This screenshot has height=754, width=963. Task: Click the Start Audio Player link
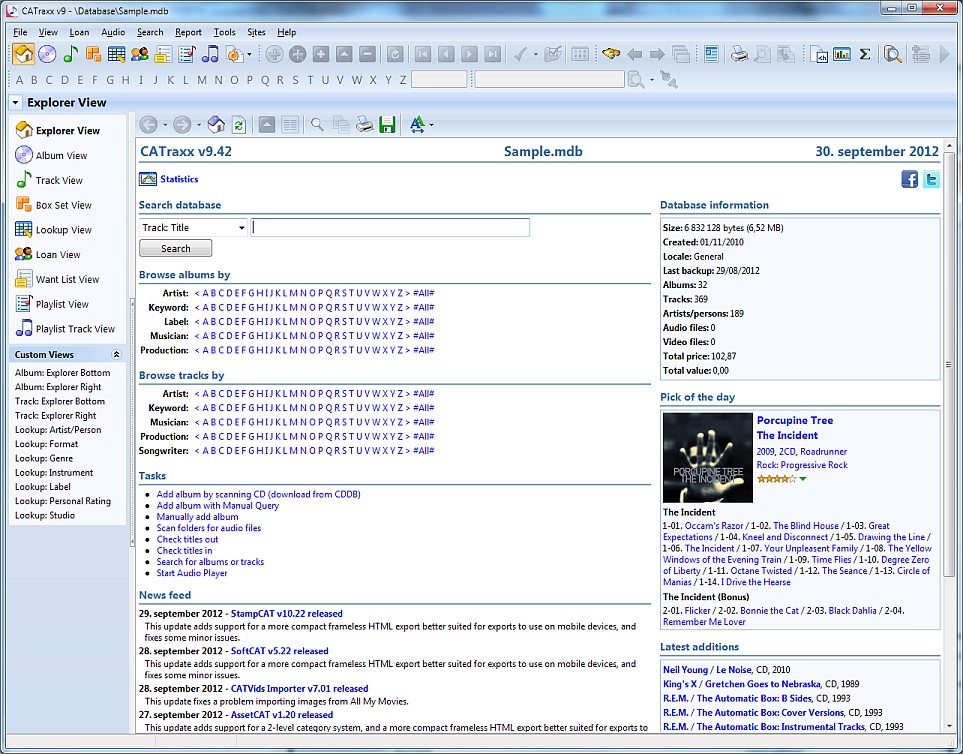pos(192,573)
